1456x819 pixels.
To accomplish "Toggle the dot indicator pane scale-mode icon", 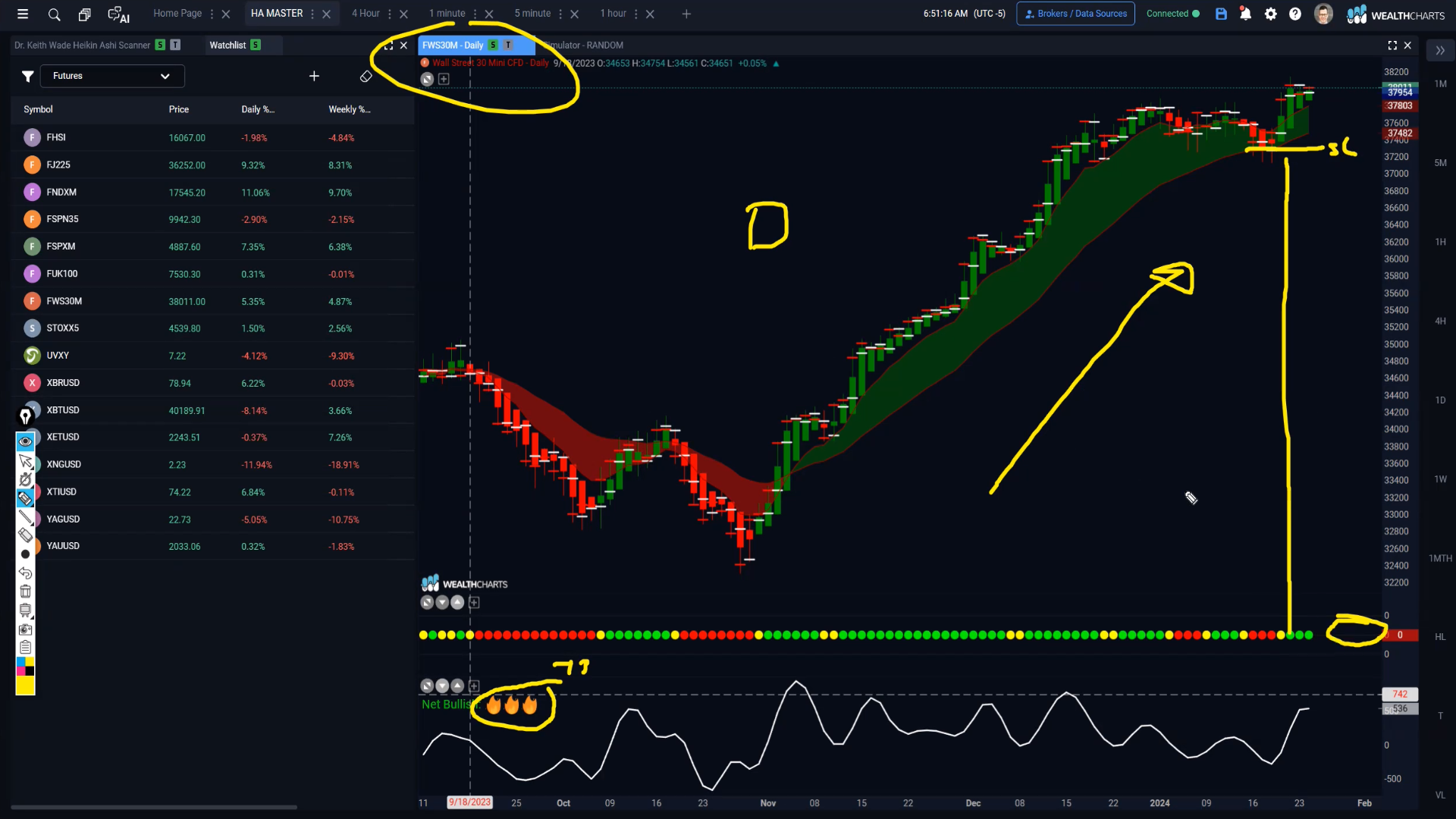I will click(427, 602).
